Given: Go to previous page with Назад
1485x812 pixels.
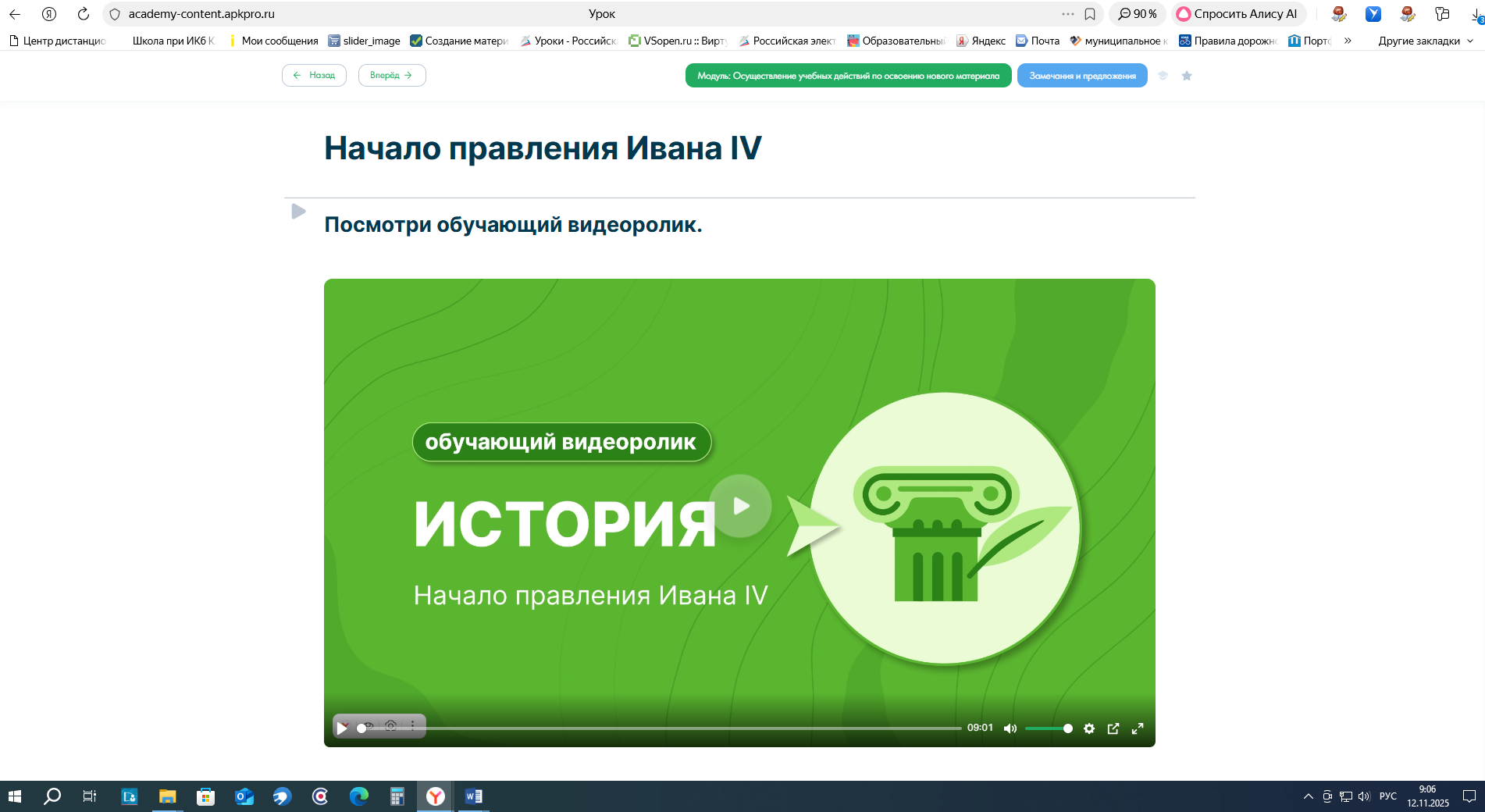Looking at the screenshot, I should [314, 76].
